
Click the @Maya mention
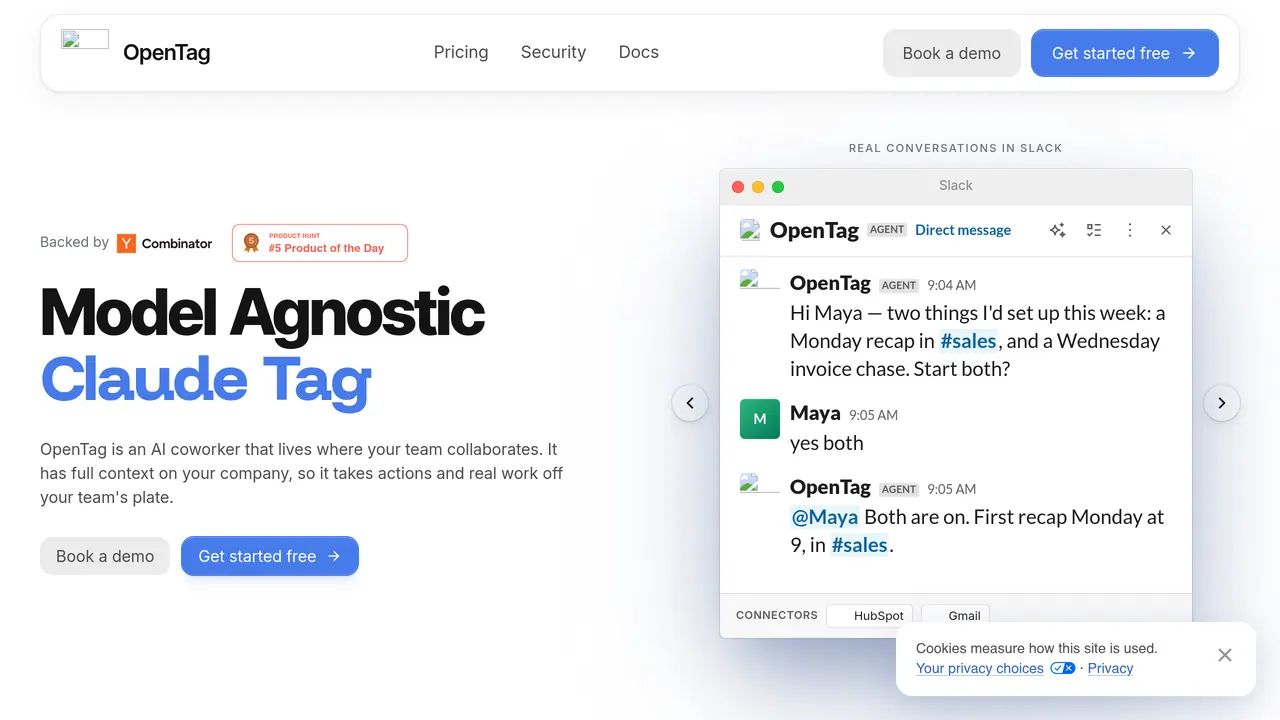tap(825, 517)
